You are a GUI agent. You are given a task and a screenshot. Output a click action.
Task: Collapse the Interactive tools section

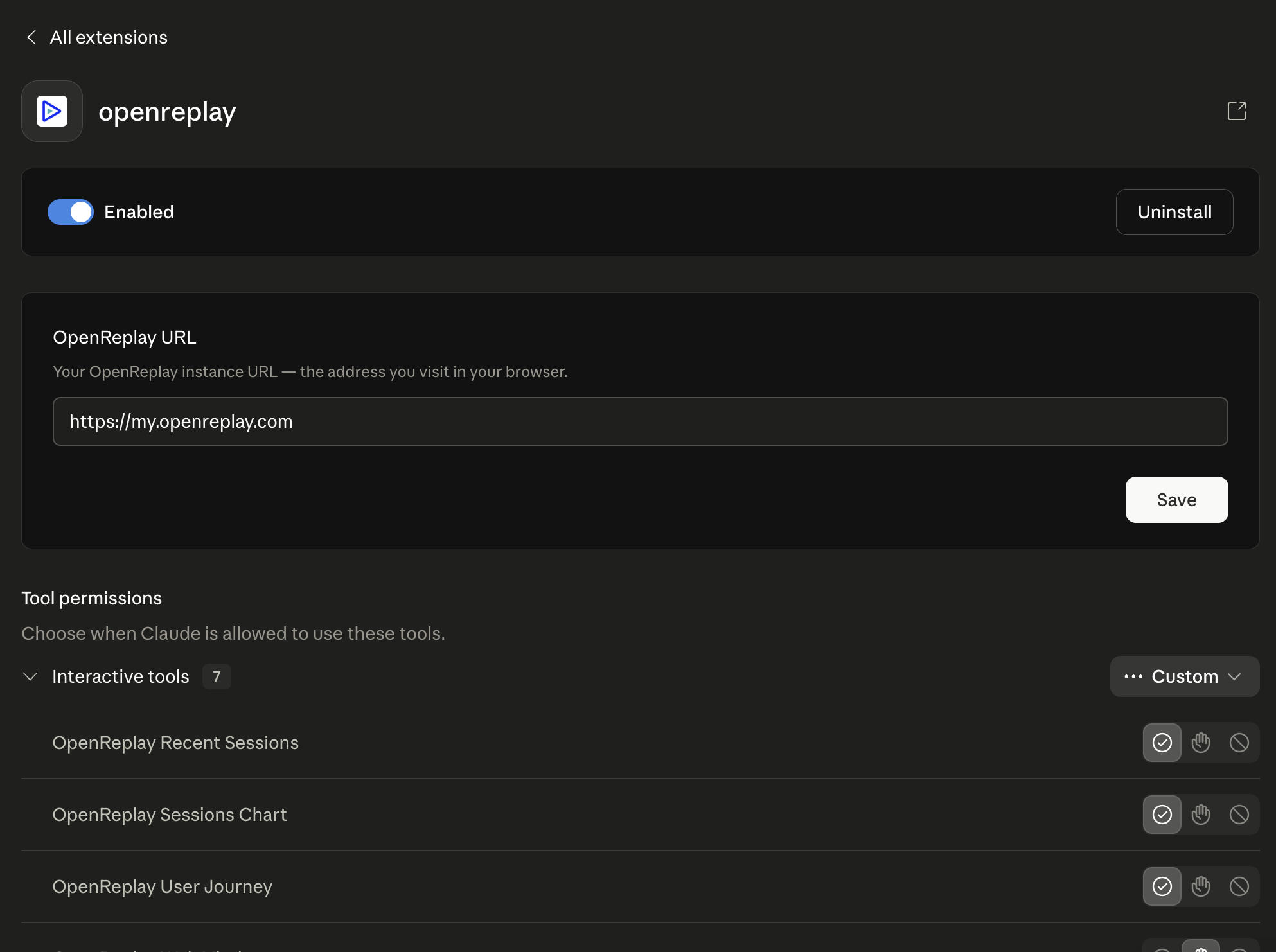point(30,676)
